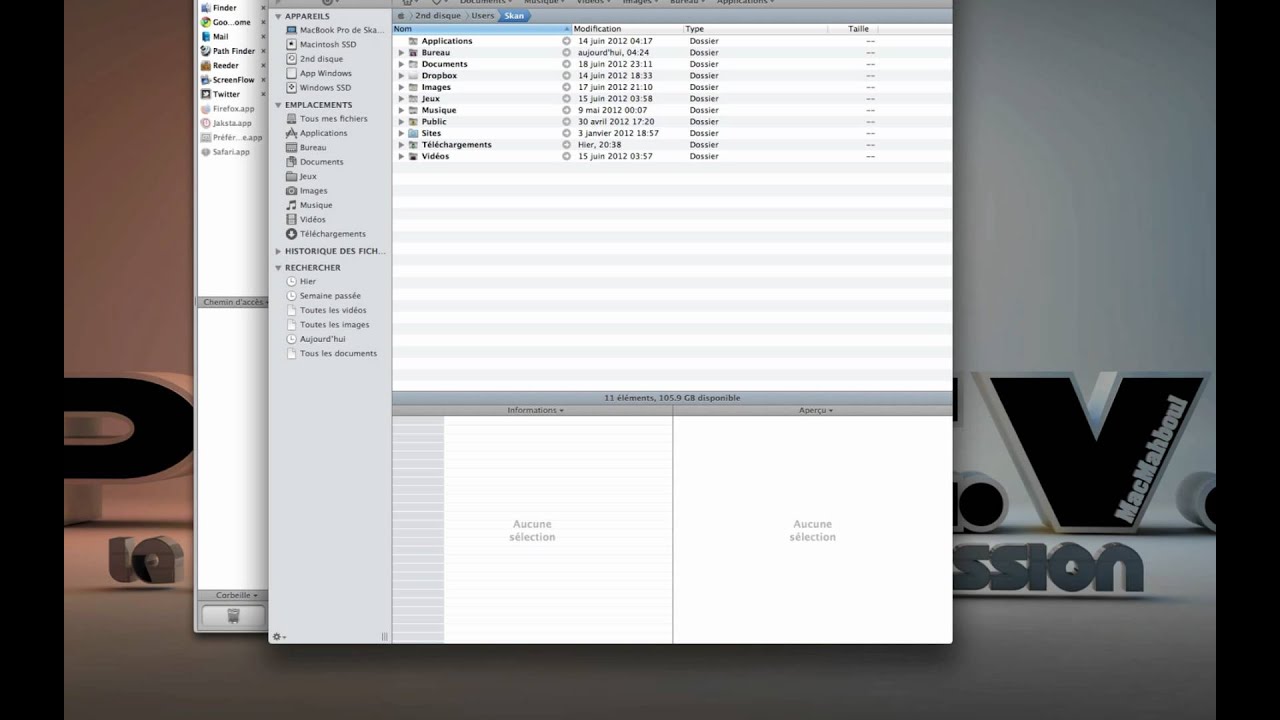Image resolution: width=1280 pixels, height=720 pixels.
Task: Select the Hier saved search
Action: tap(300, 281)
